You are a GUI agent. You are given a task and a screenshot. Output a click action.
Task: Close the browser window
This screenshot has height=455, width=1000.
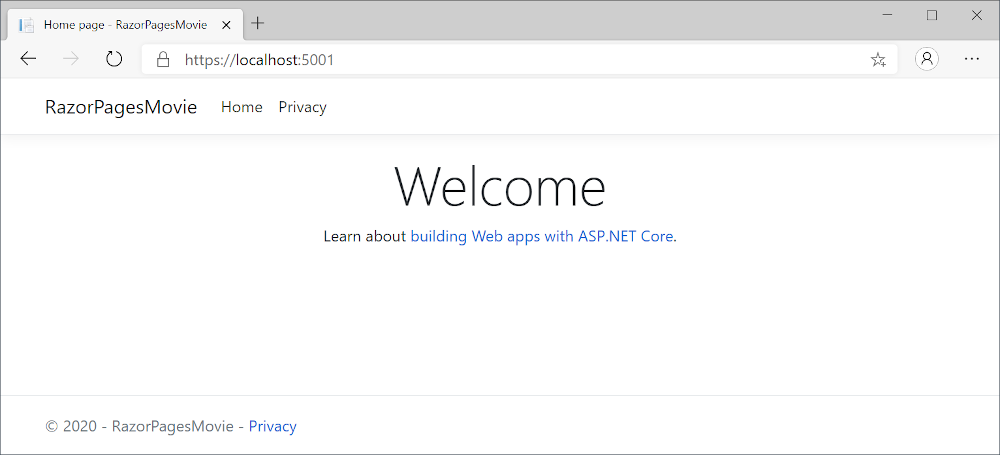click(977, 15)
